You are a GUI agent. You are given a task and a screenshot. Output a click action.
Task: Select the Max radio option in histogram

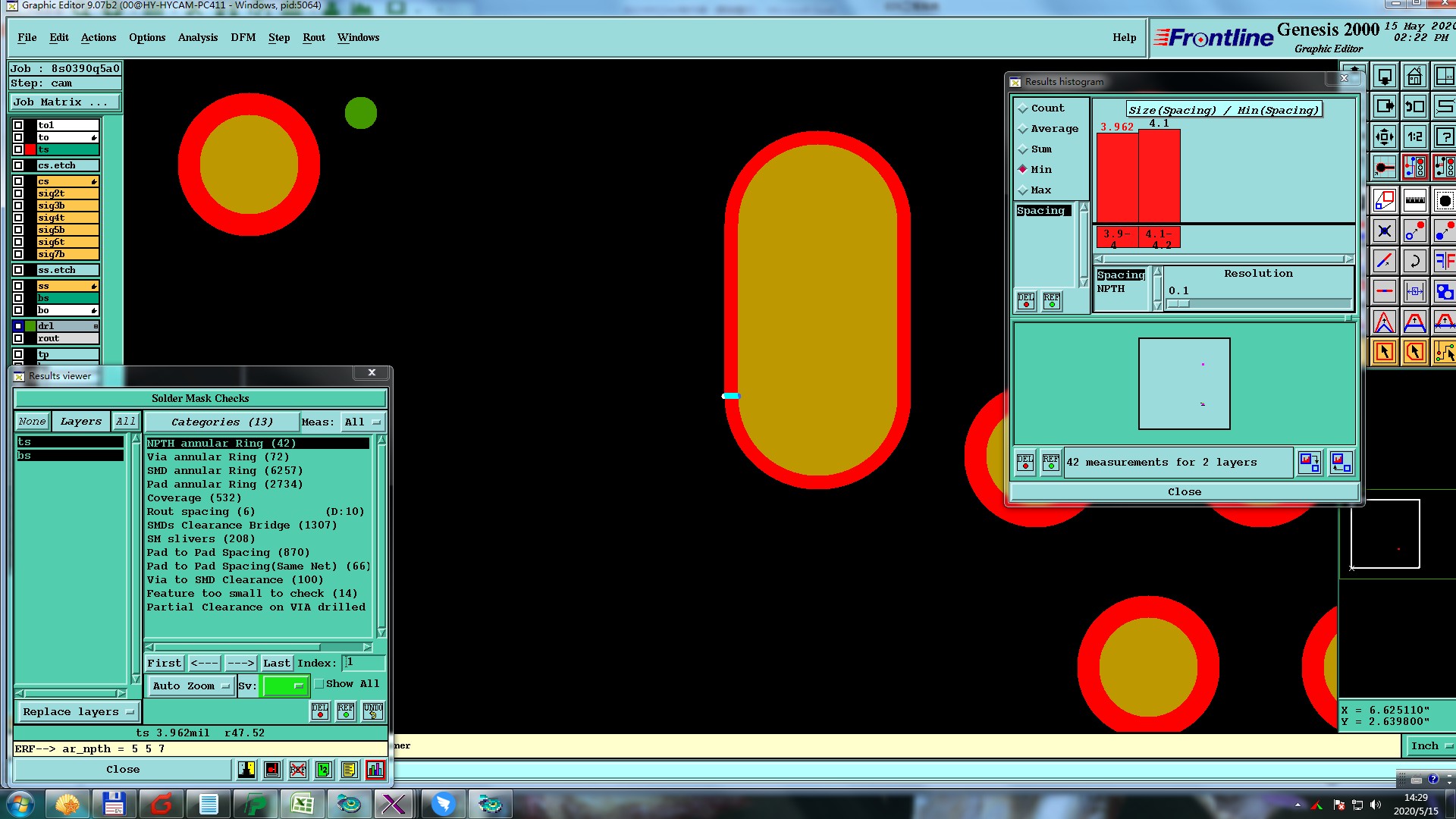pyautogui.click(x=1023, y=190)
